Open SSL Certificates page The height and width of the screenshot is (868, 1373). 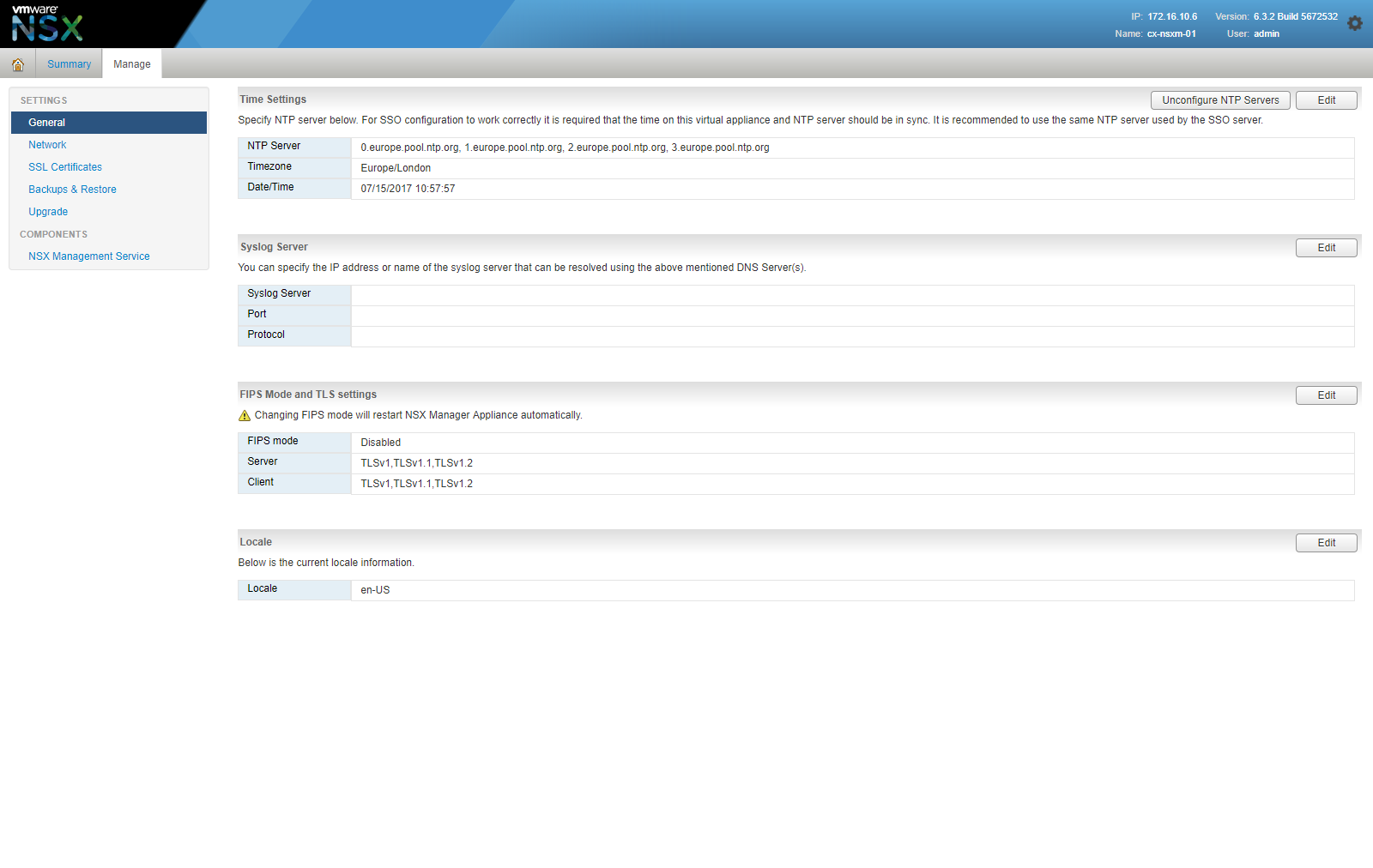(x=65, y=167)
